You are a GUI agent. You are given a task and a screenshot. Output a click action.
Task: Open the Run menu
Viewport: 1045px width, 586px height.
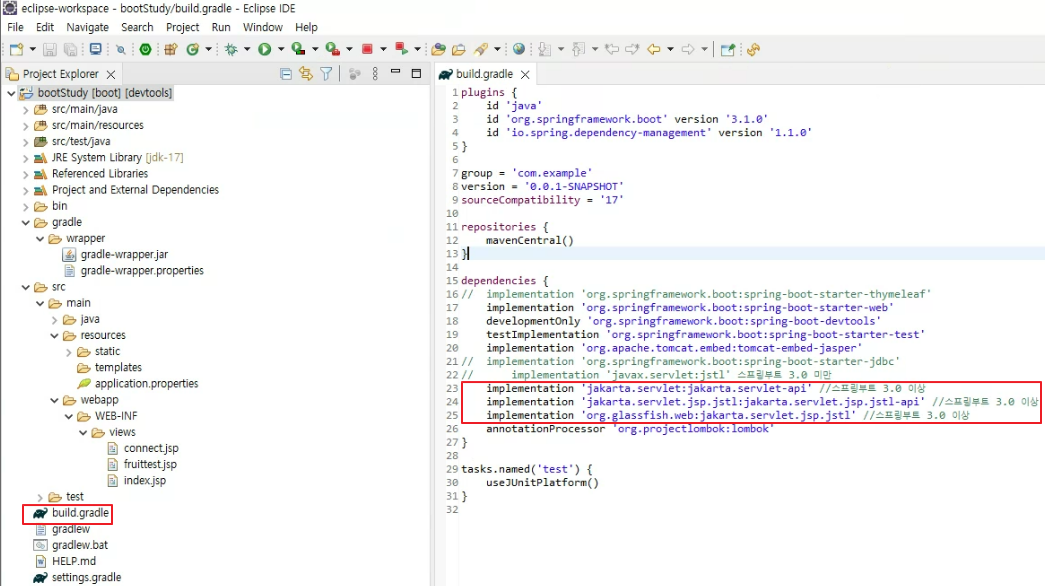221,27
